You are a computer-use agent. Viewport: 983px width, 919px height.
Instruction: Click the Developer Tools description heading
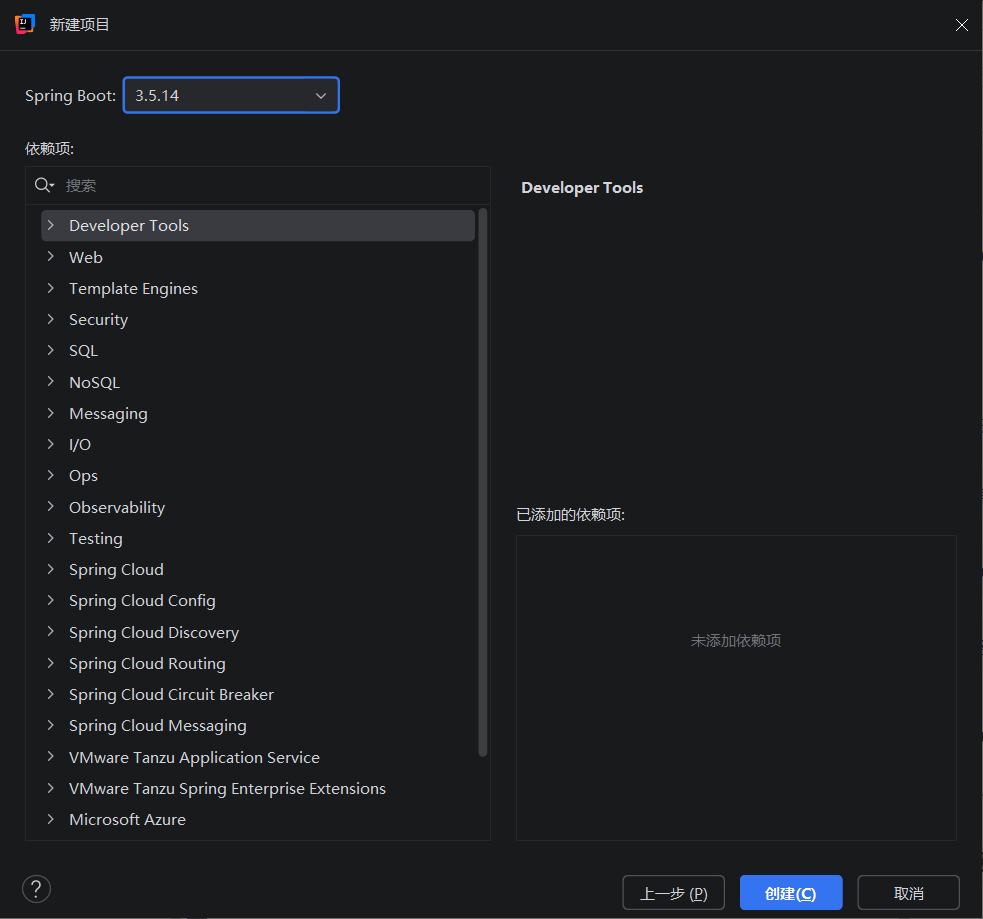click(582, 187)
